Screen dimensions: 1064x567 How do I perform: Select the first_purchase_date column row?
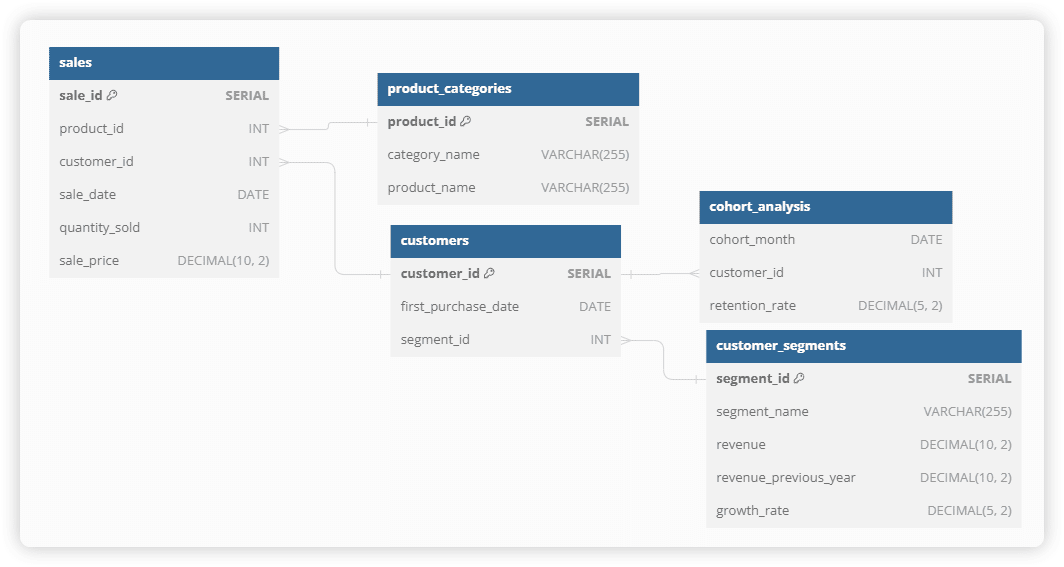pyautogui.click(x=506, y=307)
